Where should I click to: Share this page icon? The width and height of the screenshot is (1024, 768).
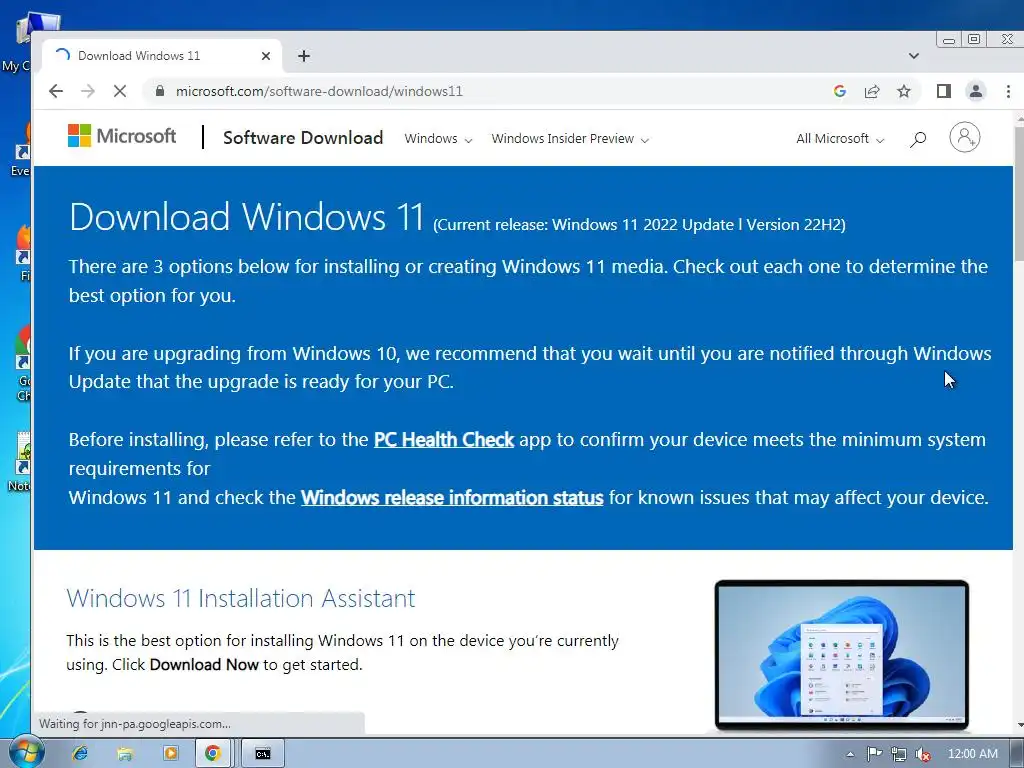872,91
